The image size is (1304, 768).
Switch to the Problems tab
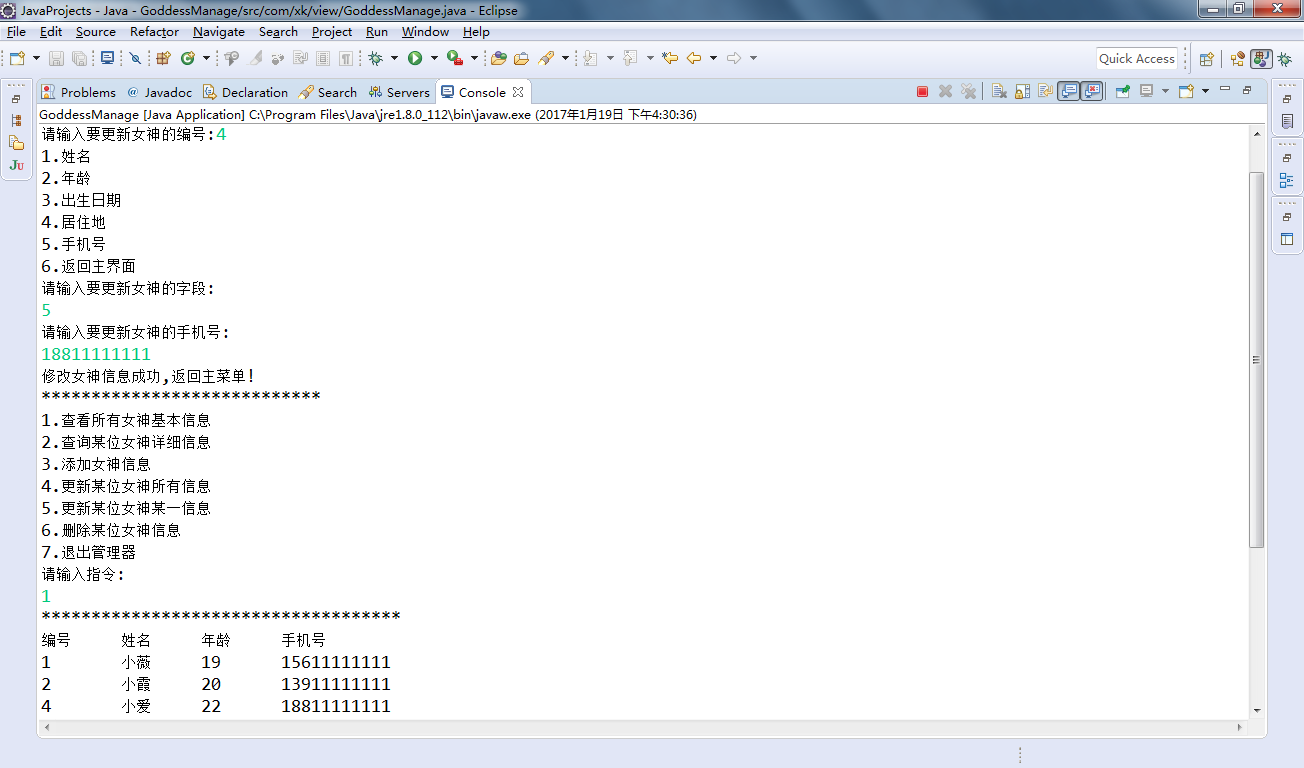click(79, 92)
